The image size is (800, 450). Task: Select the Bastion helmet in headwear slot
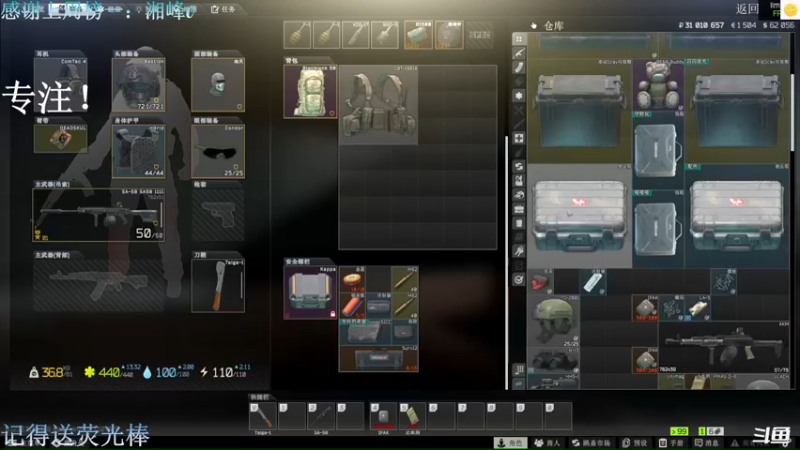[138, 84]
